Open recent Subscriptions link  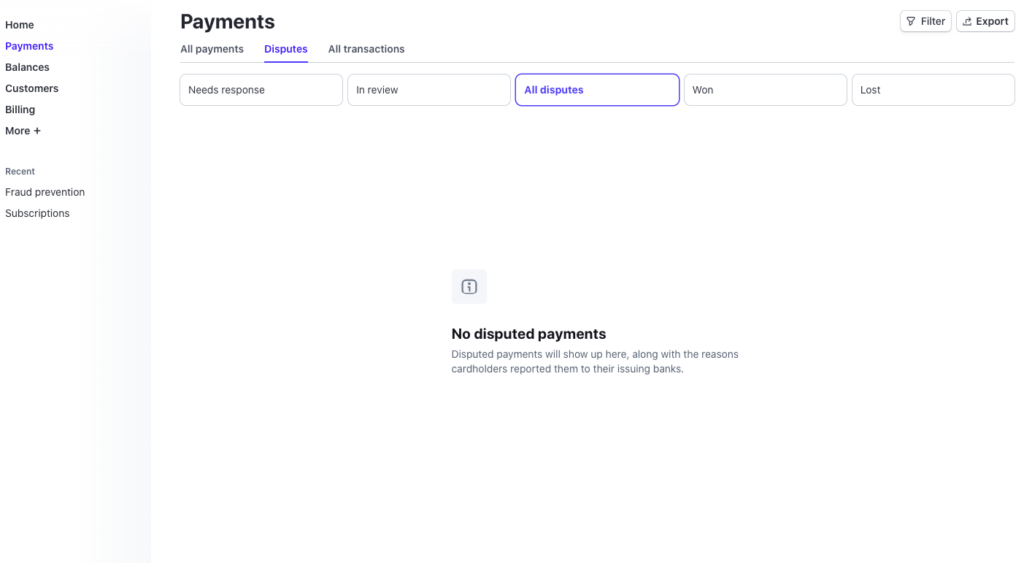[37, 213]
